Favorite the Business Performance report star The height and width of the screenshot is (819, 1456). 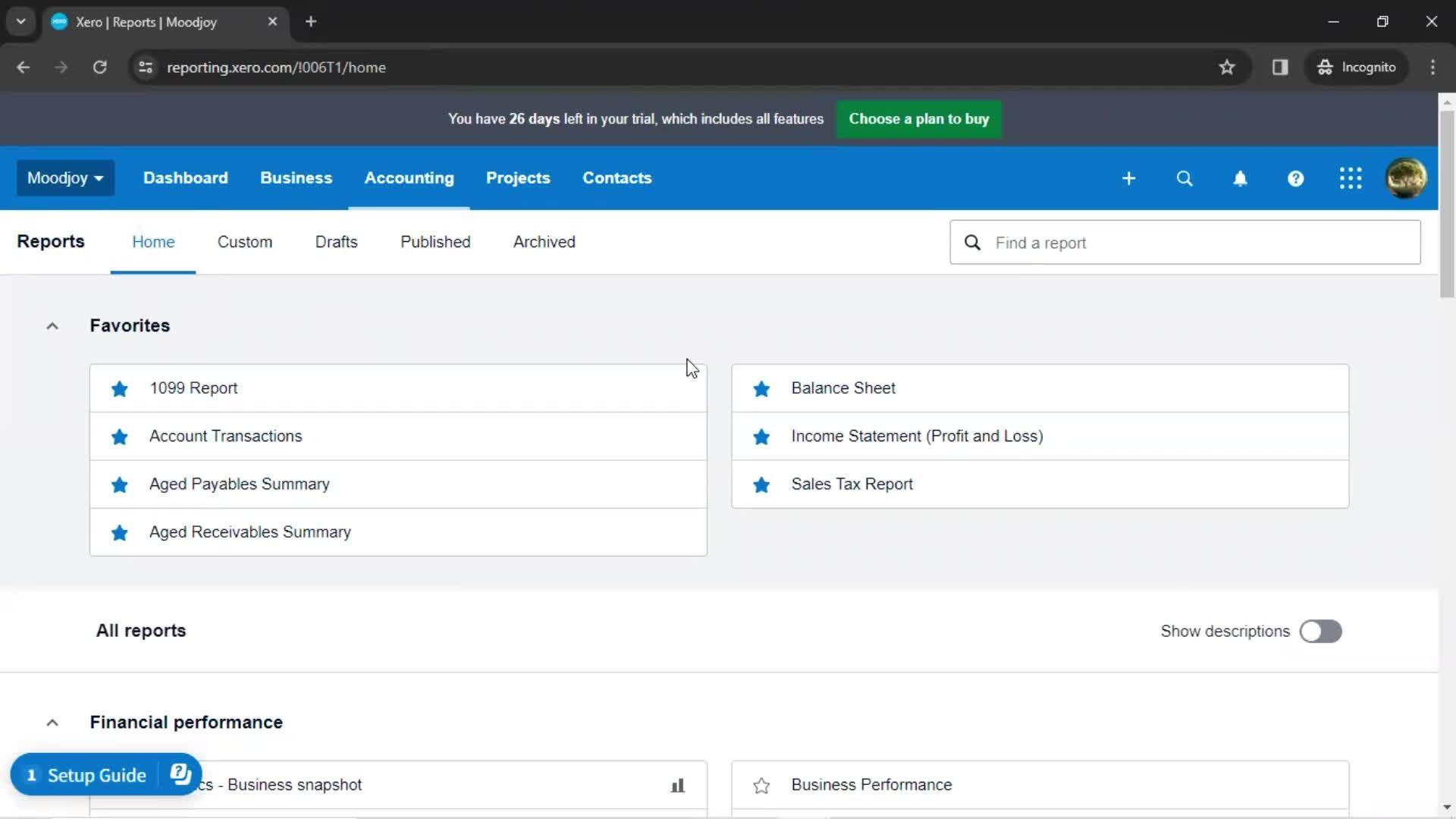[761, 786]
